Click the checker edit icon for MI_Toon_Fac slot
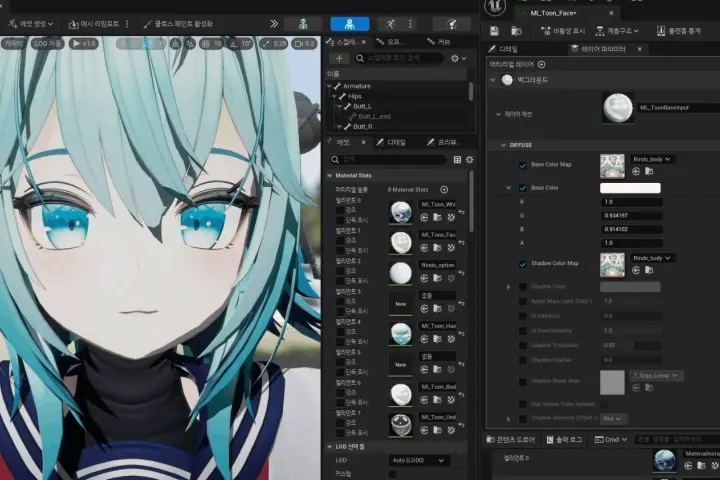Image resolution: width=720 pixels, height=480 pixels. [x=451, y=248]
